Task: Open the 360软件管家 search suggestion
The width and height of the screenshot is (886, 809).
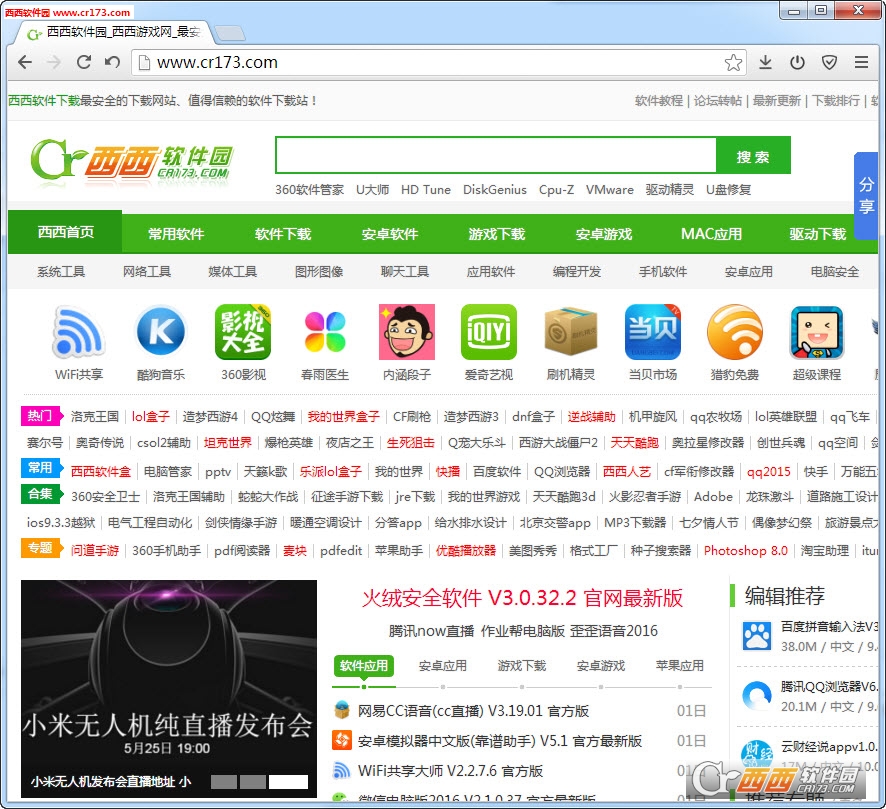Action: (x=309, y=189)
